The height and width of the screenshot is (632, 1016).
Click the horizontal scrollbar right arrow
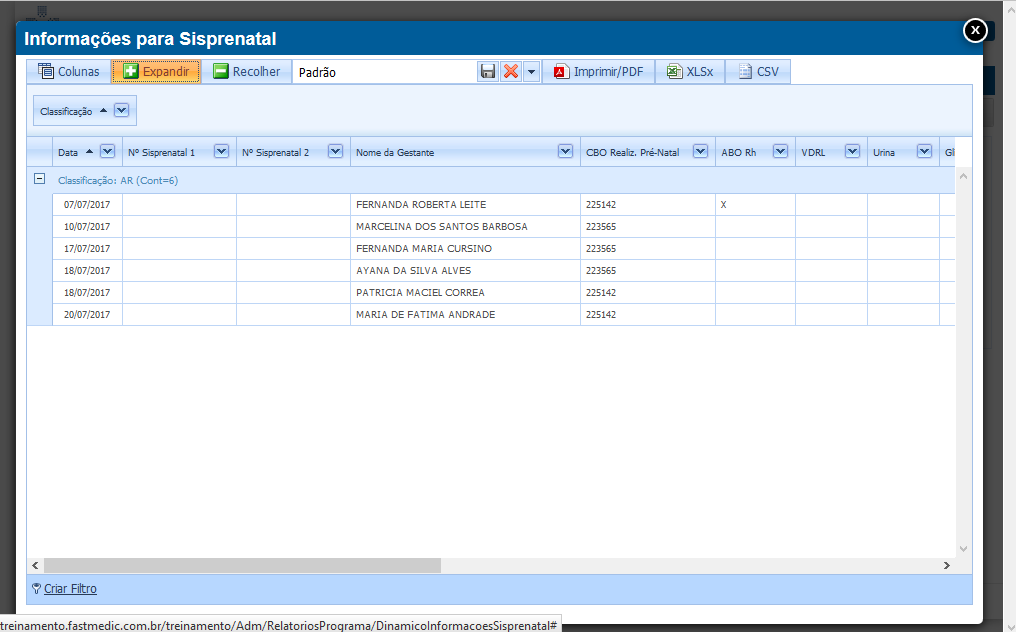947,565
